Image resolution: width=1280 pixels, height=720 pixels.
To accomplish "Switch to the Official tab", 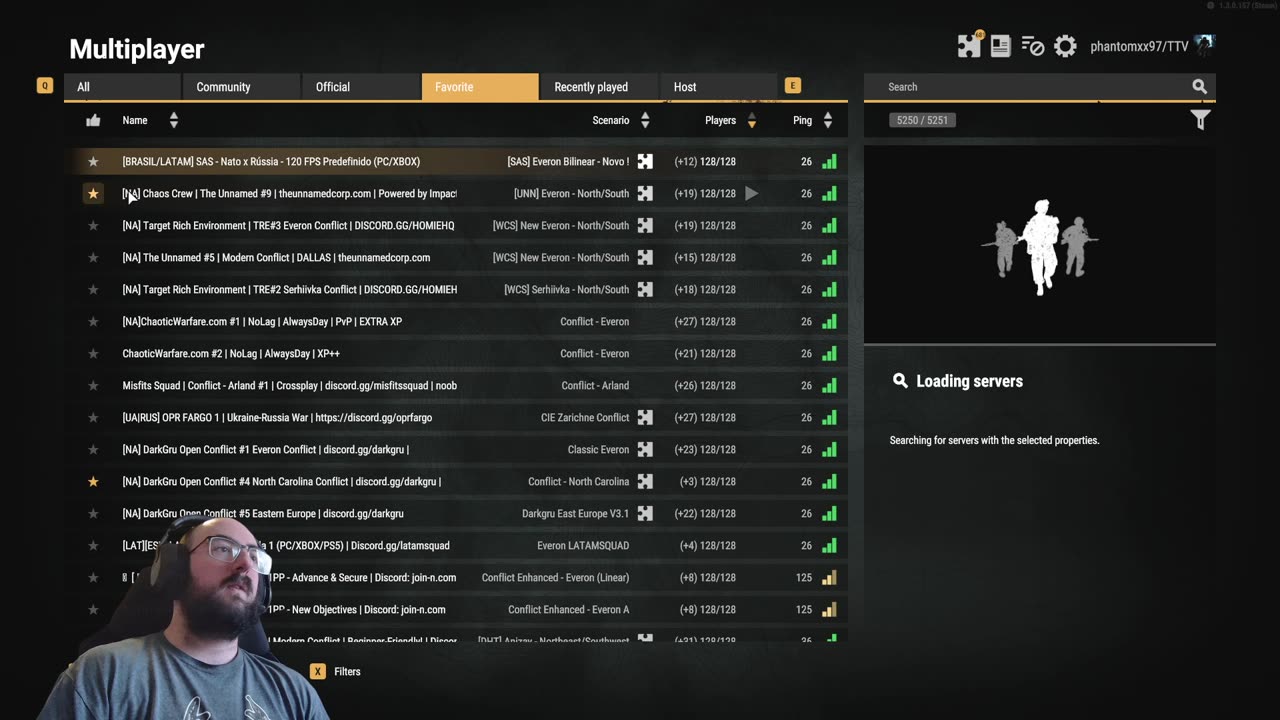I will [x=360, y=87].
